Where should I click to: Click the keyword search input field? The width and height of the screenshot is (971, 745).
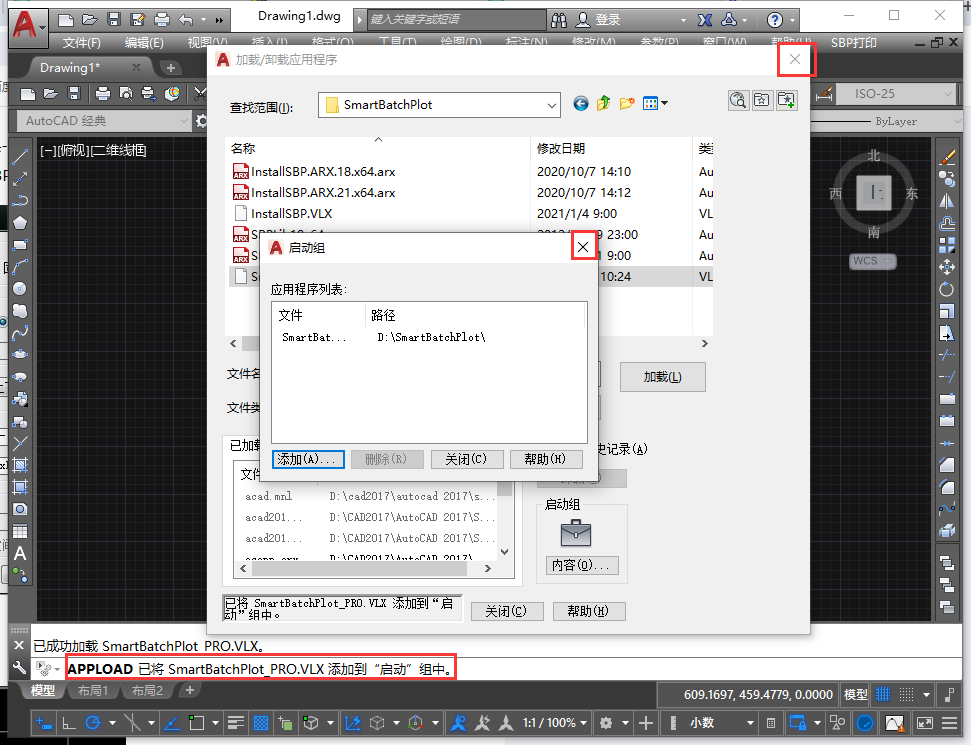tap(456, 19)
